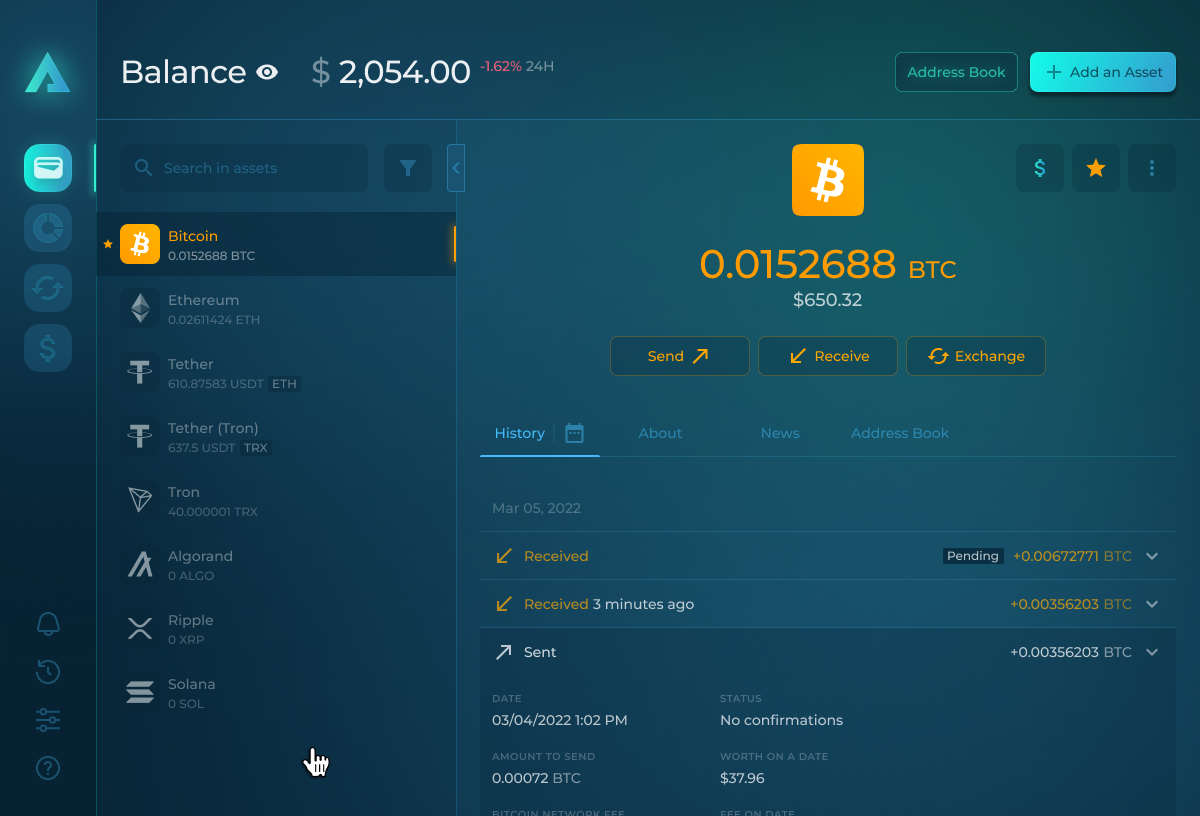Click the large Bitcoin logo
The width and height of the screenshot is (1200, 816).
(x=828, y=180)
